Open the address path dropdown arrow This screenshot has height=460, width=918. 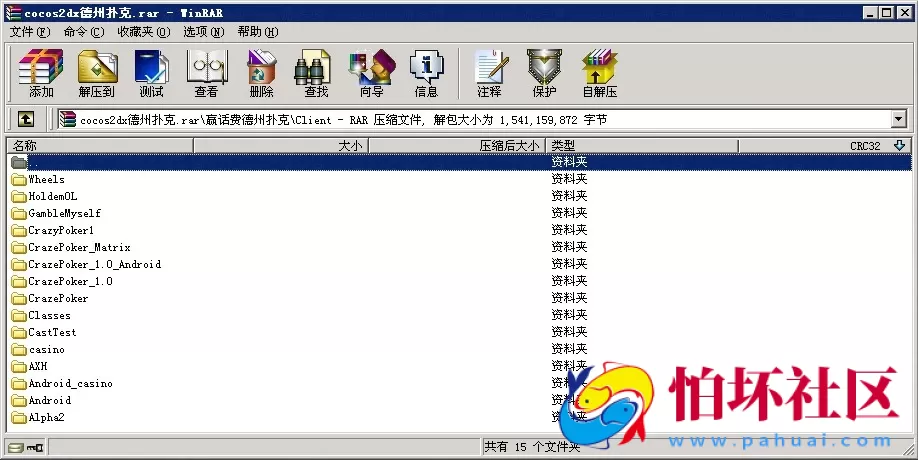899,119
